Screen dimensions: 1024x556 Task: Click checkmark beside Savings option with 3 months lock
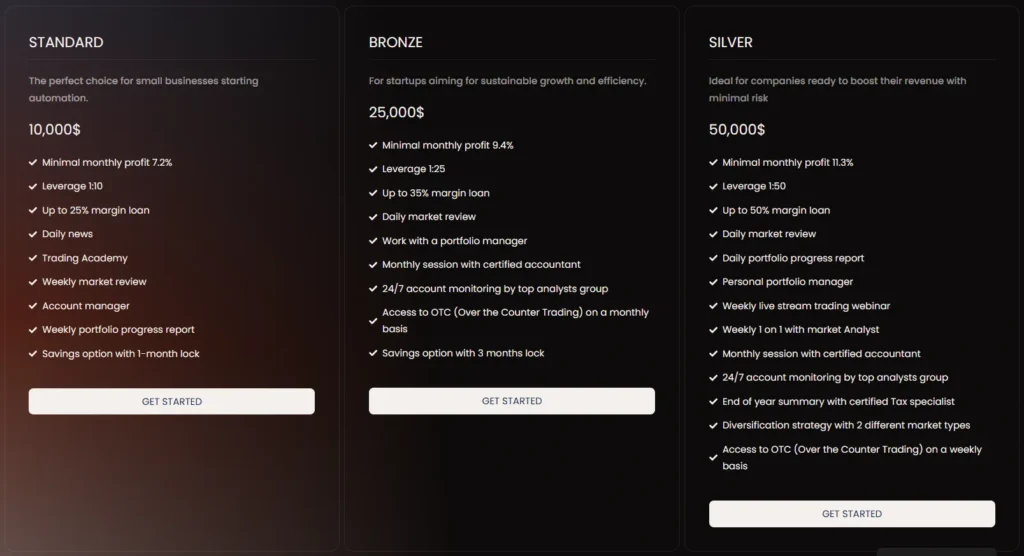373,353
